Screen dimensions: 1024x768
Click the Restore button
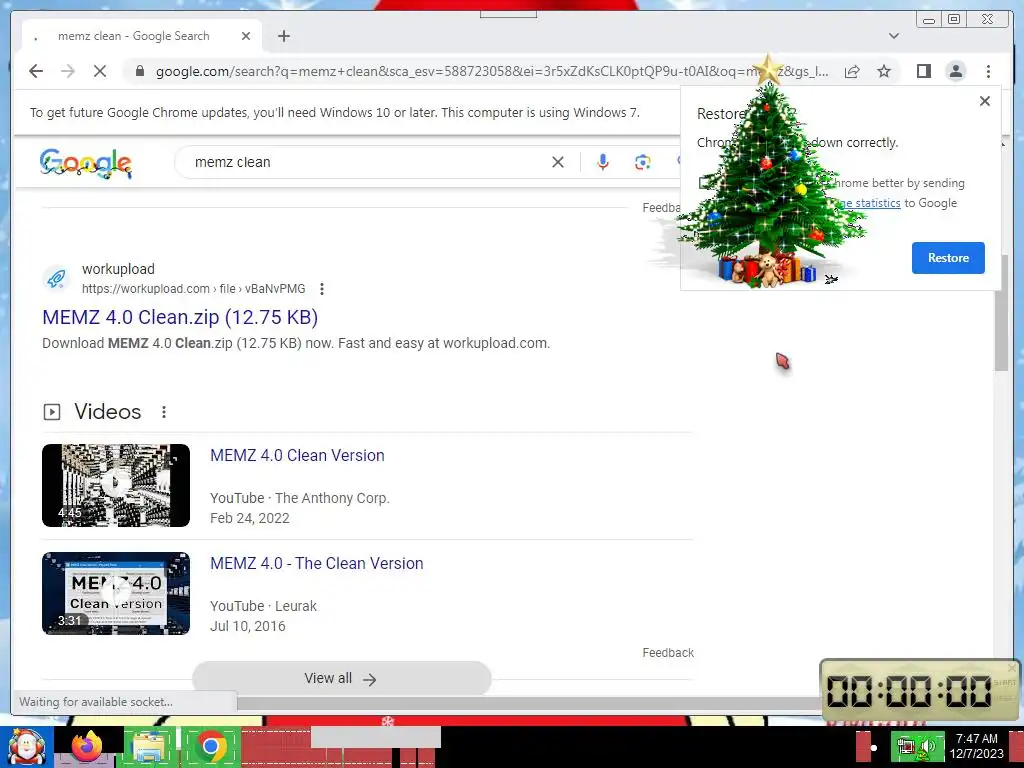[x=948, y=258]
